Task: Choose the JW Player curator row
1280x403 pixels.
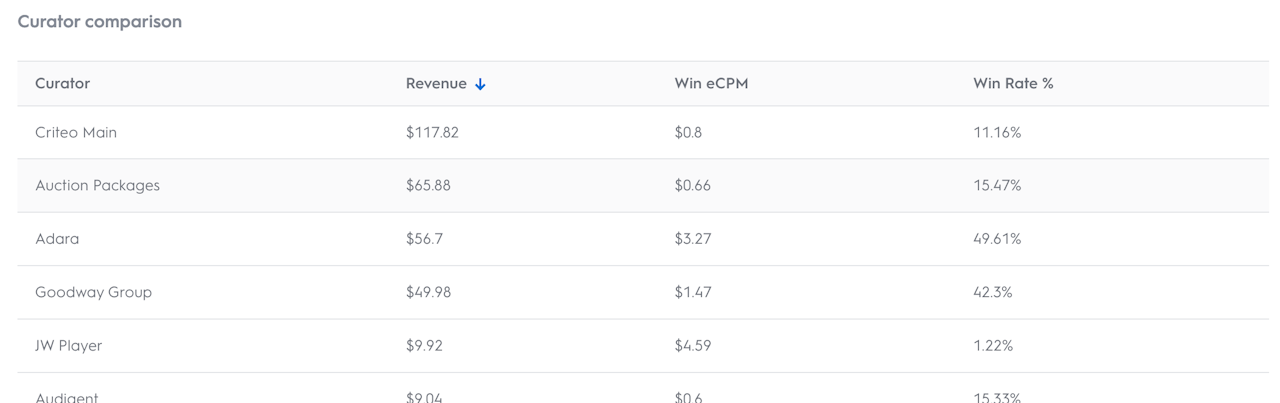Action: click(x=69, y=346)
